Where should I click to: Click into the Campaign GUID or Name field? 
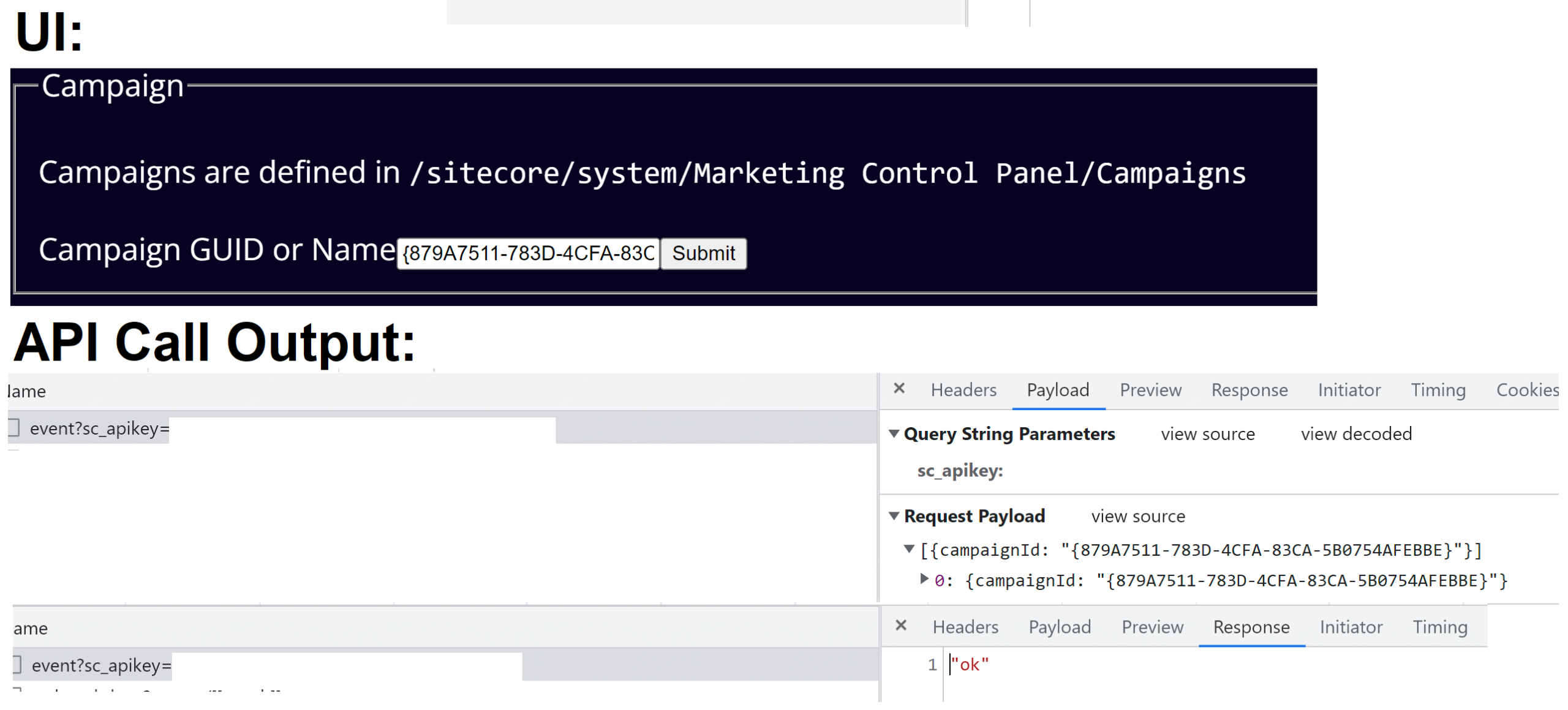[527, 253]
